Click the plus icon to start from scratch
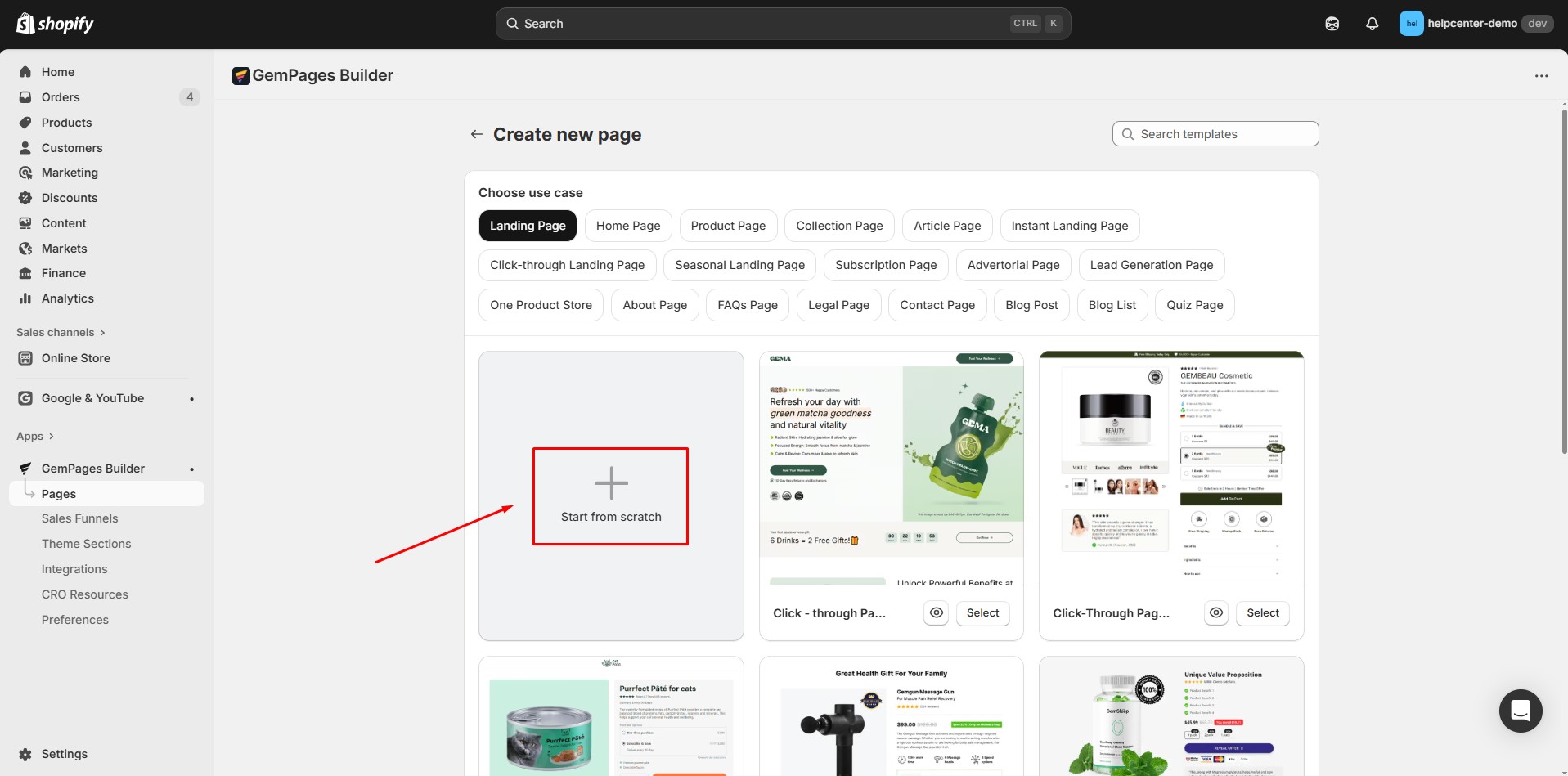Image resolution: width=1568 pixels, height=776 pixels. coord(611,483)
